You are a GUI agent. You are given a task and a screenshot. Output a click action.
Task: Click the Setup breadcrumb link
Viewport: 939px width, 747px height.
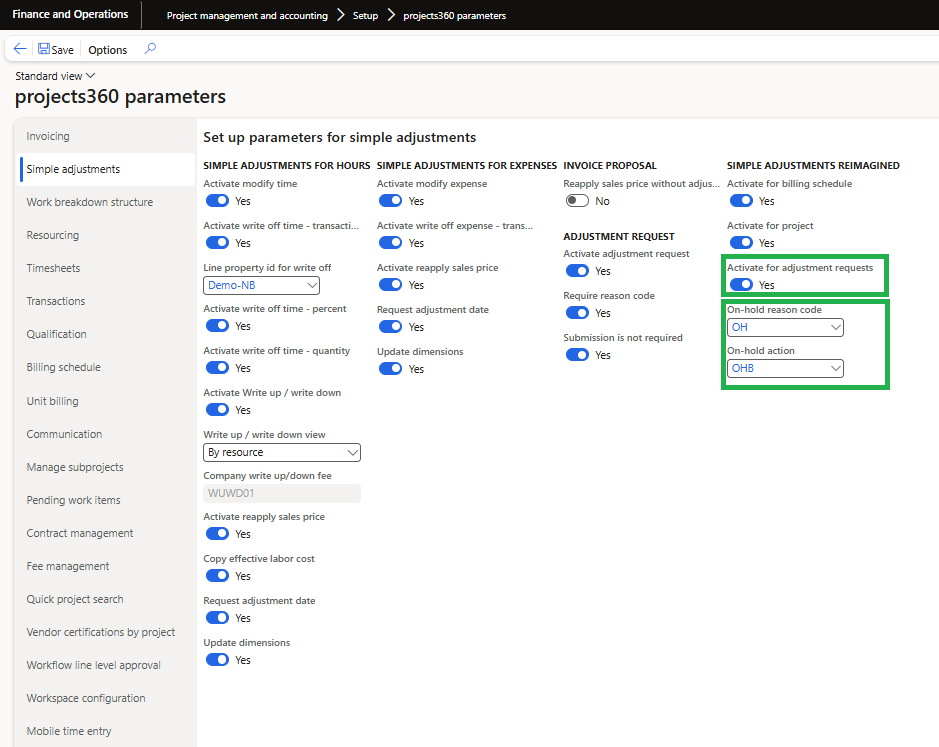coord(365,16)
